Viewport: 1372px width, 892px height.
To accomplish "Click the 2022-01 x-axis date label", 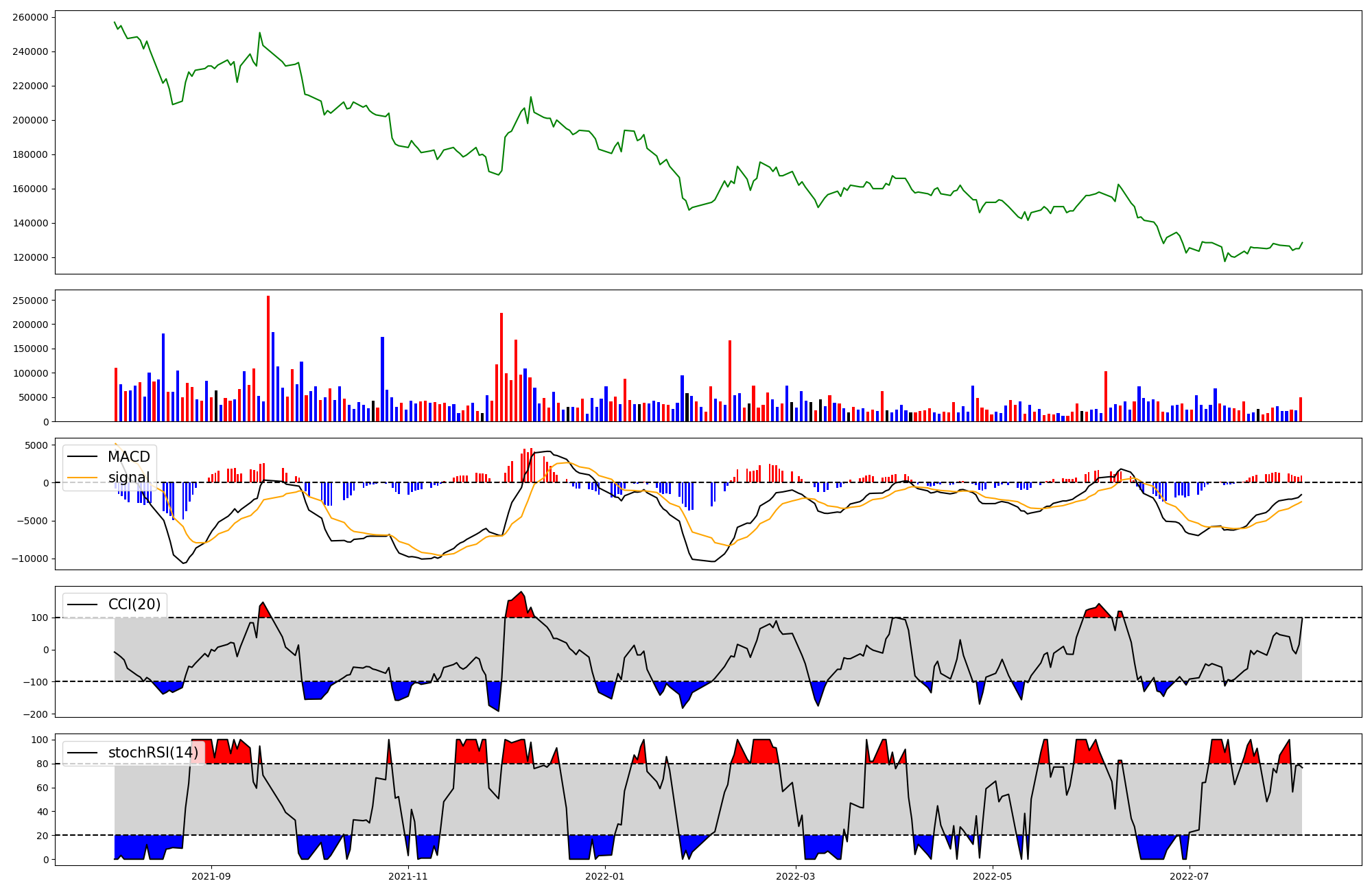I will (605, 876).
